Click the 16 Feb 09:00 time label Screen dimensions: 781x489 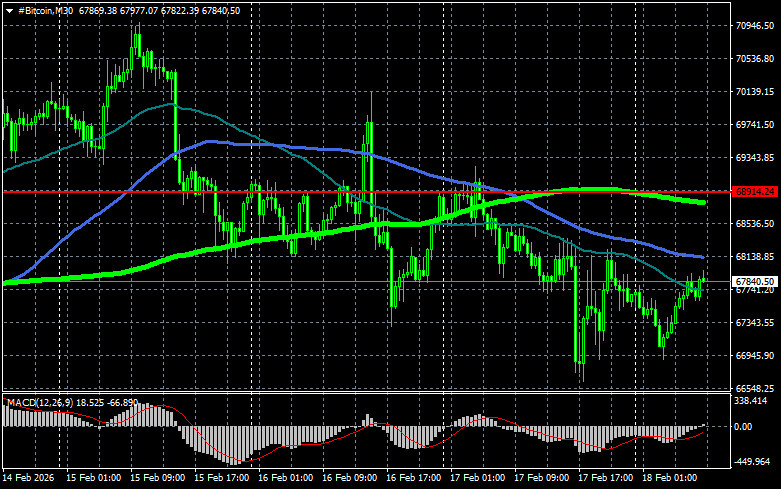point(352,479)
